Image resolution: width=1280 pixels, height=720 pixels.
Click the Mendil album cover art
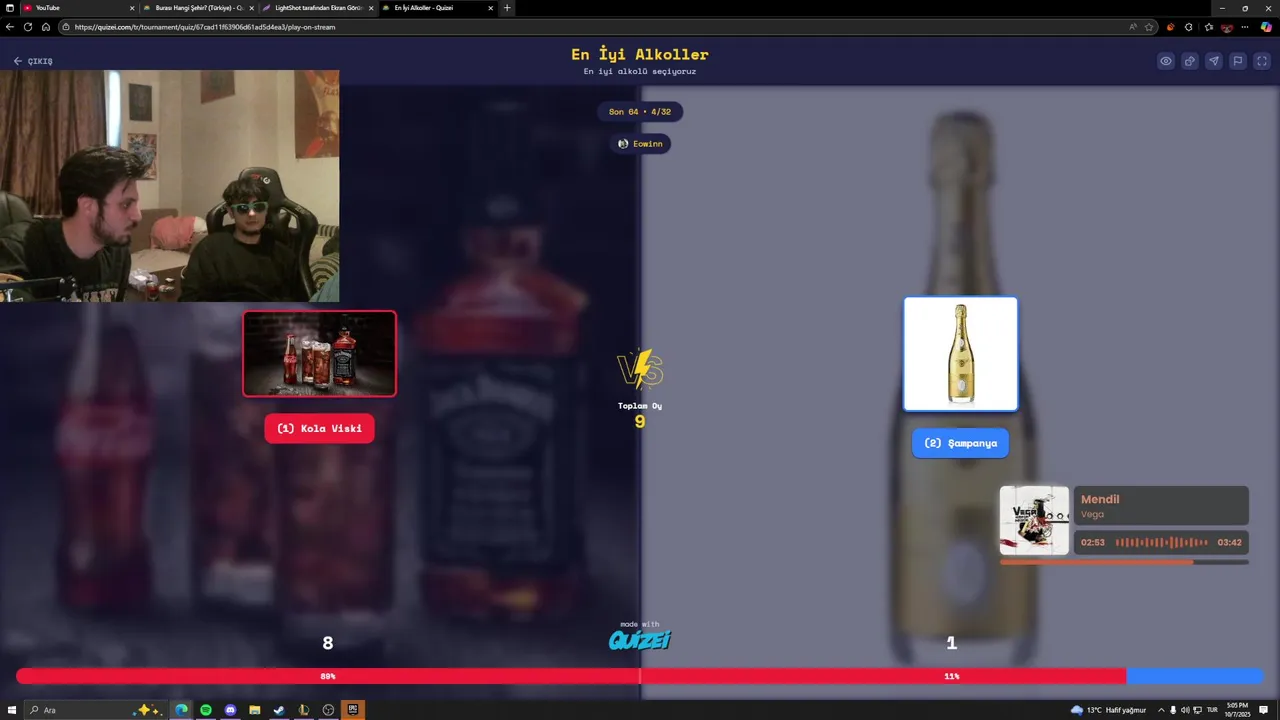coord(1034,520)
